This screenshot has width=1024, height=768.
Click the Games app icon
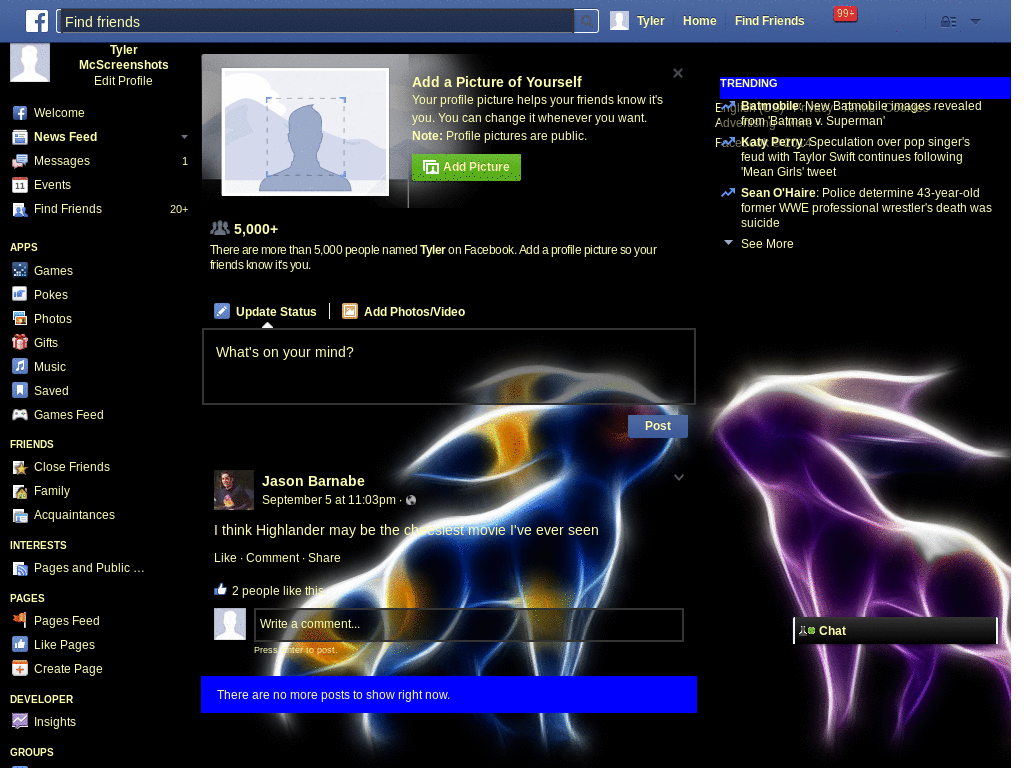(20, 270)
